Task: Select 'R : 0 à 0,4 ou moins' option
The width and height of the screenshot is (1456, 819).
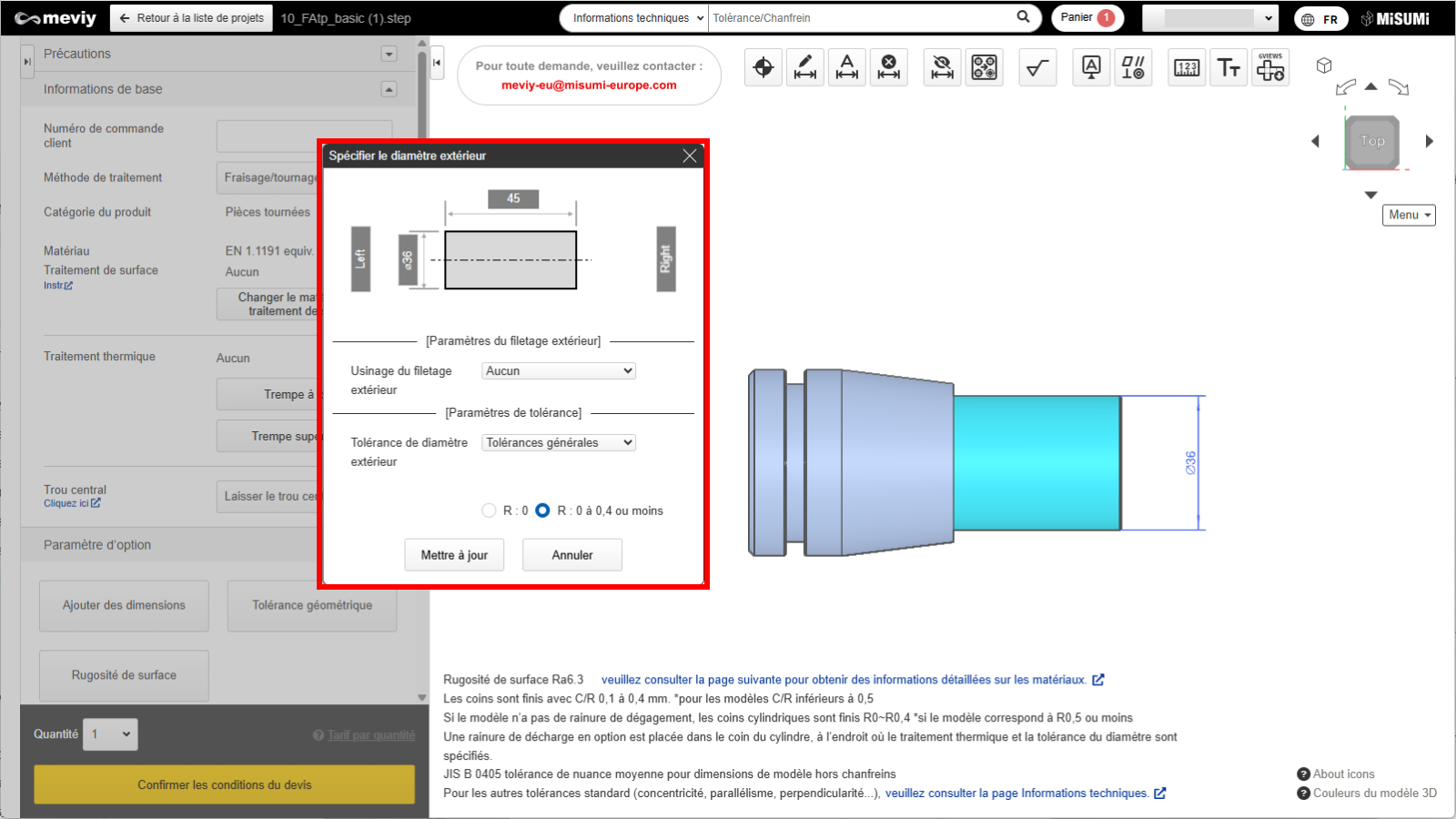Action: pyautogui.click(x=543, y=511)
